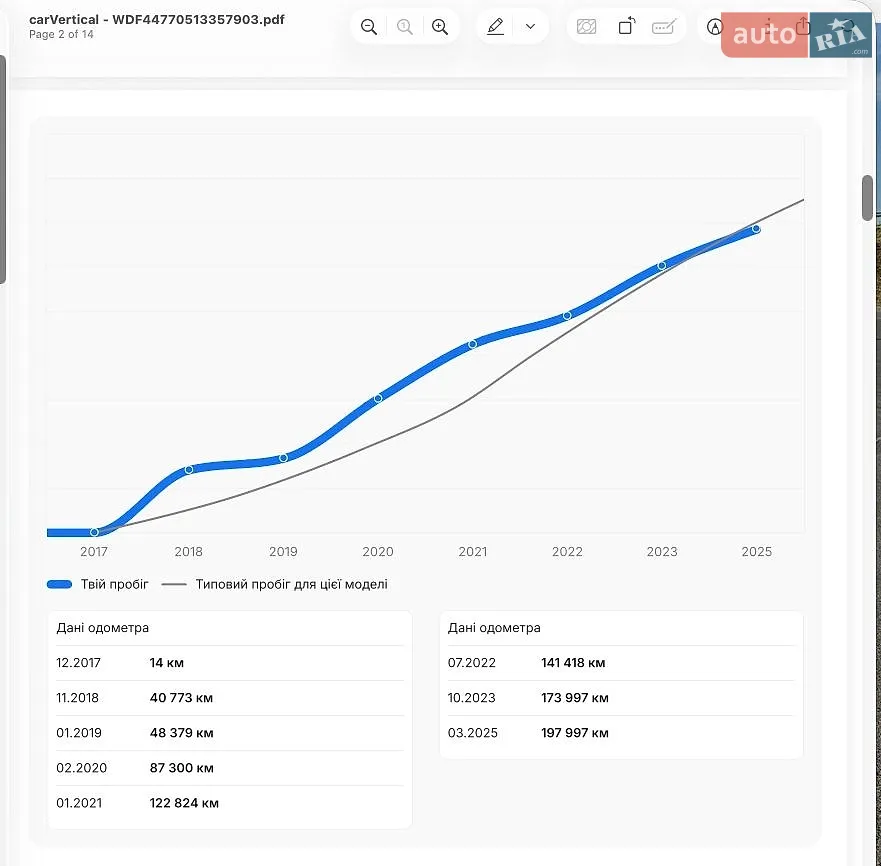
Task: Click the vertical scrollbar thumb
Action: 868,198
